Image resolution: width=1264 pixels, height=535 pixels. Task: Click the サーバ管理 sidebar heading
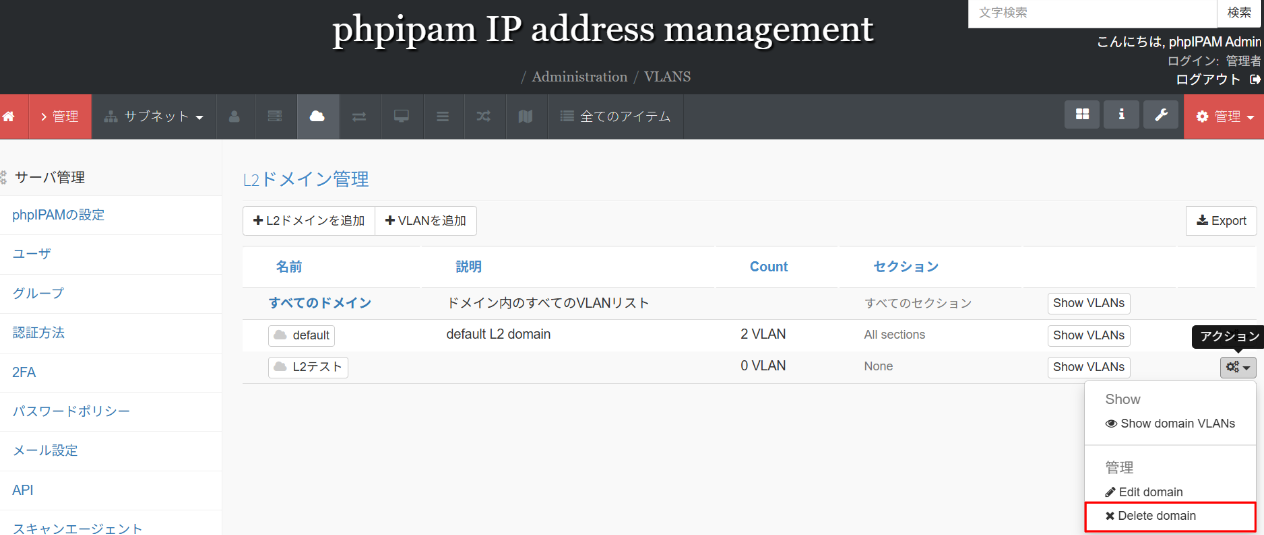[50, 177]
